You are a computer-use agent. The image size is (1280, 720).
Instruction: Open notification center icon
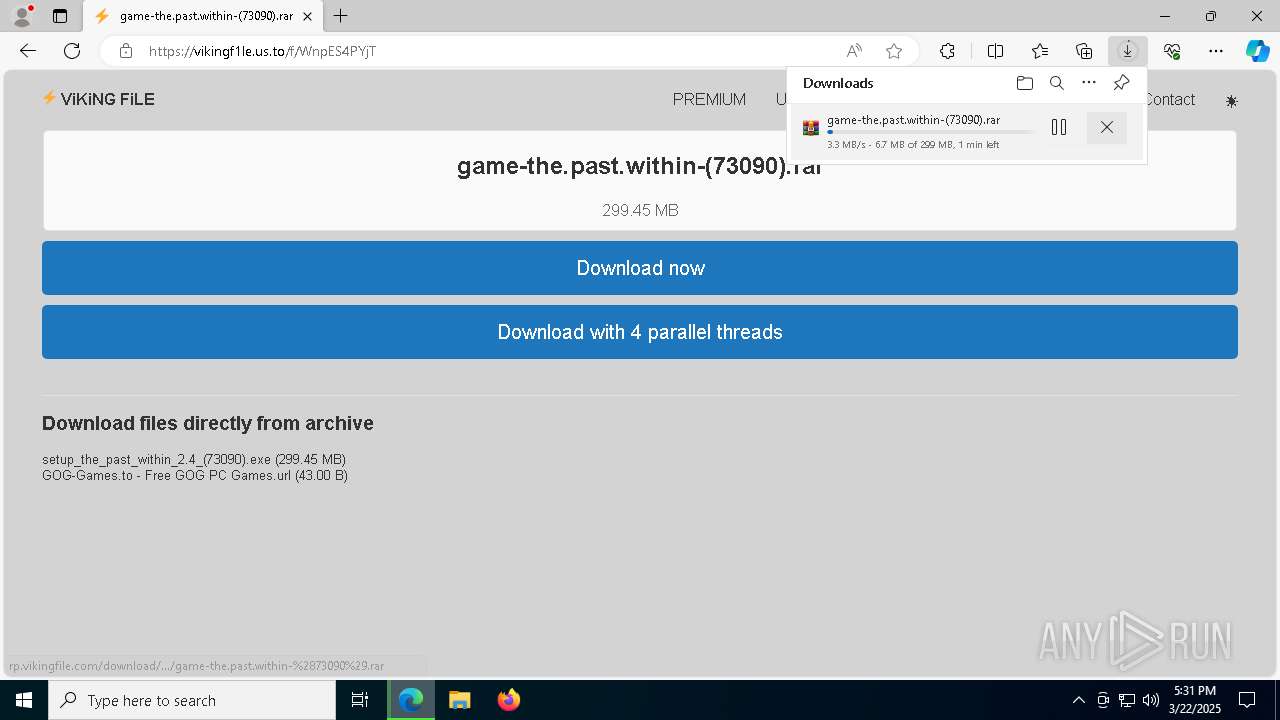coord(1247,700)
